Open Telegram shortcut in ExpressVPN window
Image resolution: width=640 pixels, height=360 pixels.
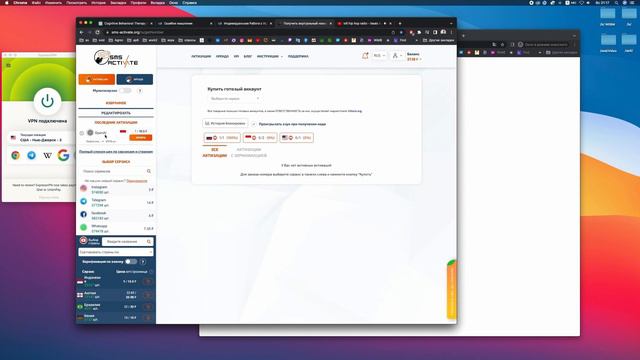pyautogui.click(x=31, y=156)
